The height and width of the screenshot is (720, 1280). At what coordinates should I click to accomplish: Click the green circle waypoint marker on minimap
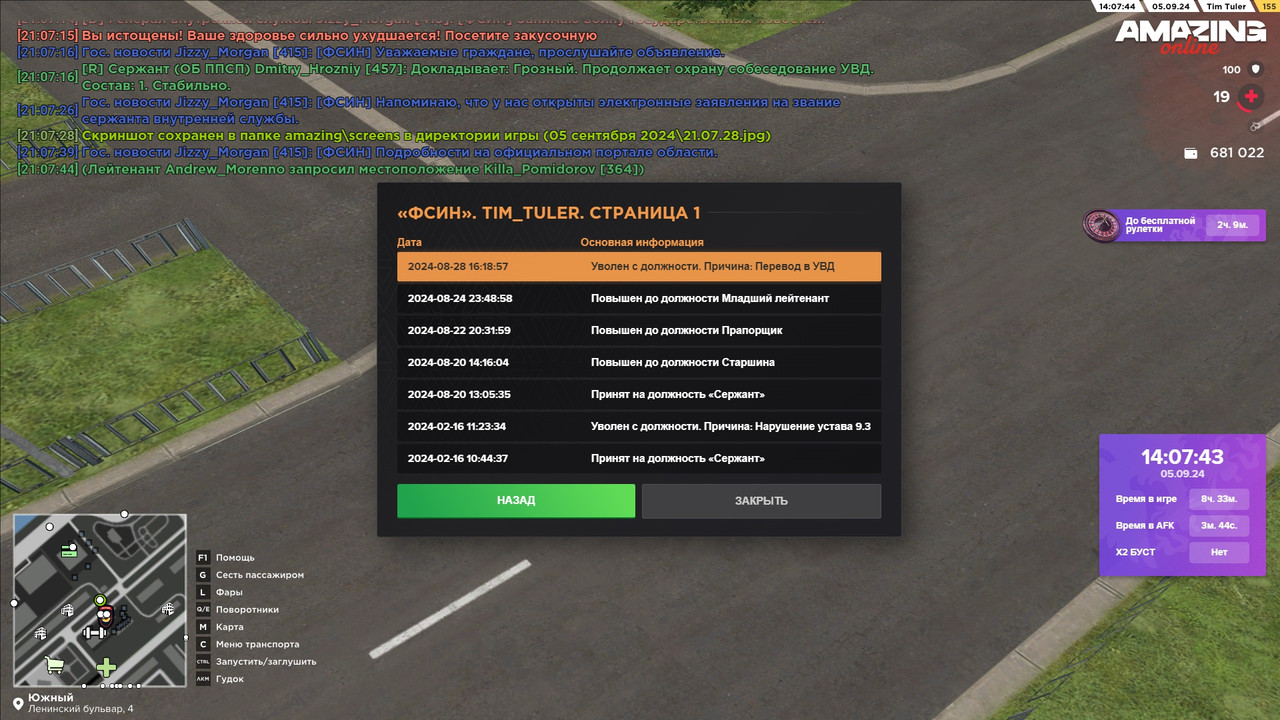pyautogui.click(x=100, y=600)
